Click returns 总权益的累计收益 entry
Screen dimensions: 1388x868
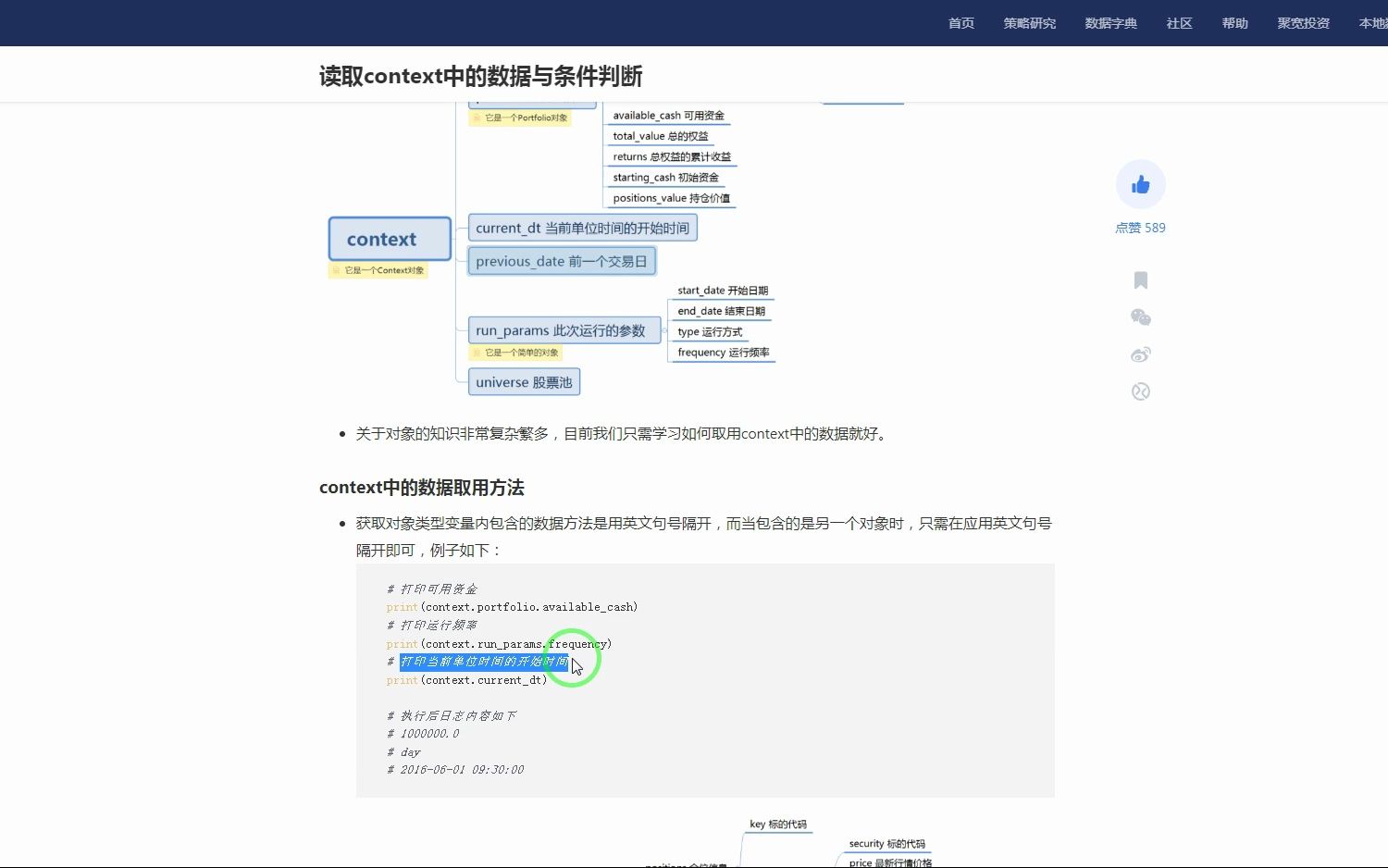pyautogui.click(x=672, y=156)
